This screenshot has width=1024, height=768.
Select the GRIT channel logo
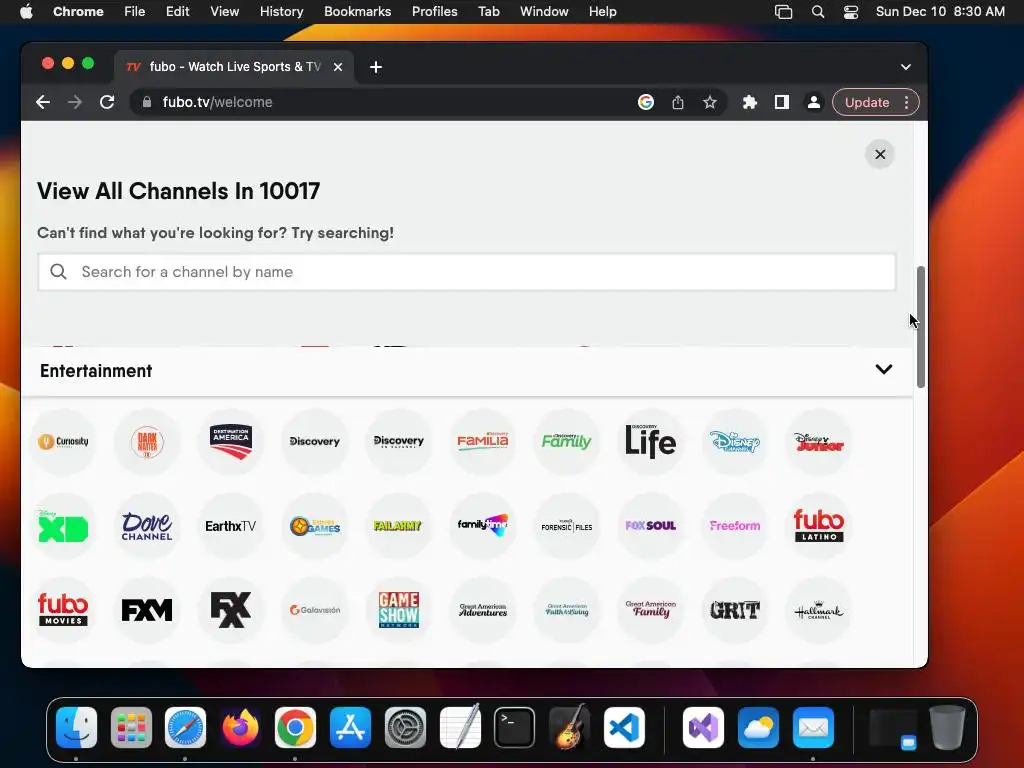click(x=735, y=610)
